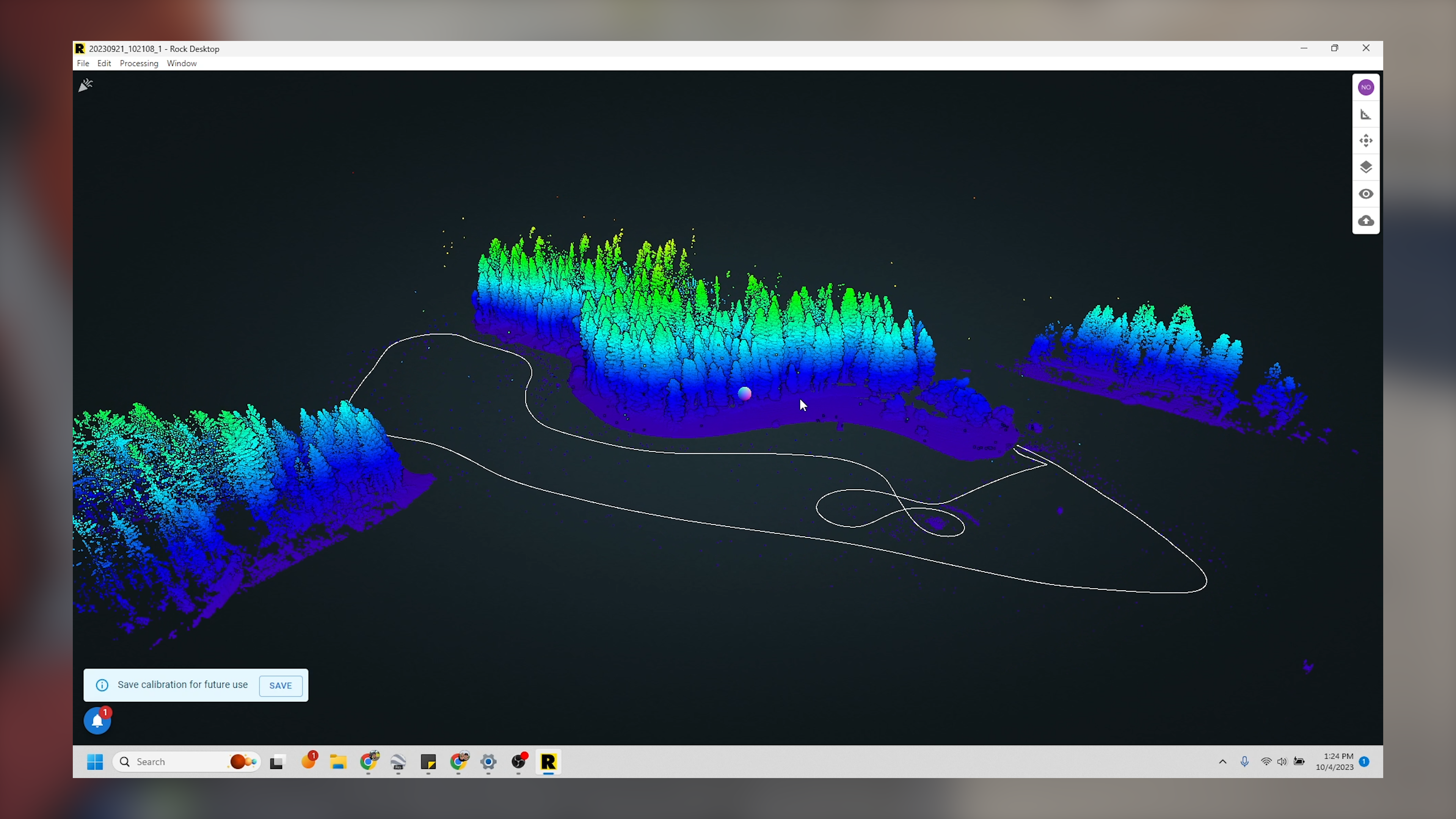The image size is (1456, 819).
Task: Click the SAVE calibration button
Action: click(x=280, y=685)
